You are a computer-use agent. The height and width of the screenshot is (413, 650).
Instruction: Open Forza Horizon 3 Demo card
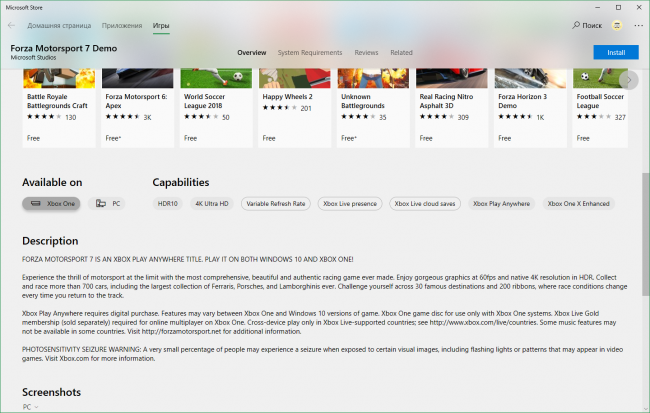tap(530, 108)
